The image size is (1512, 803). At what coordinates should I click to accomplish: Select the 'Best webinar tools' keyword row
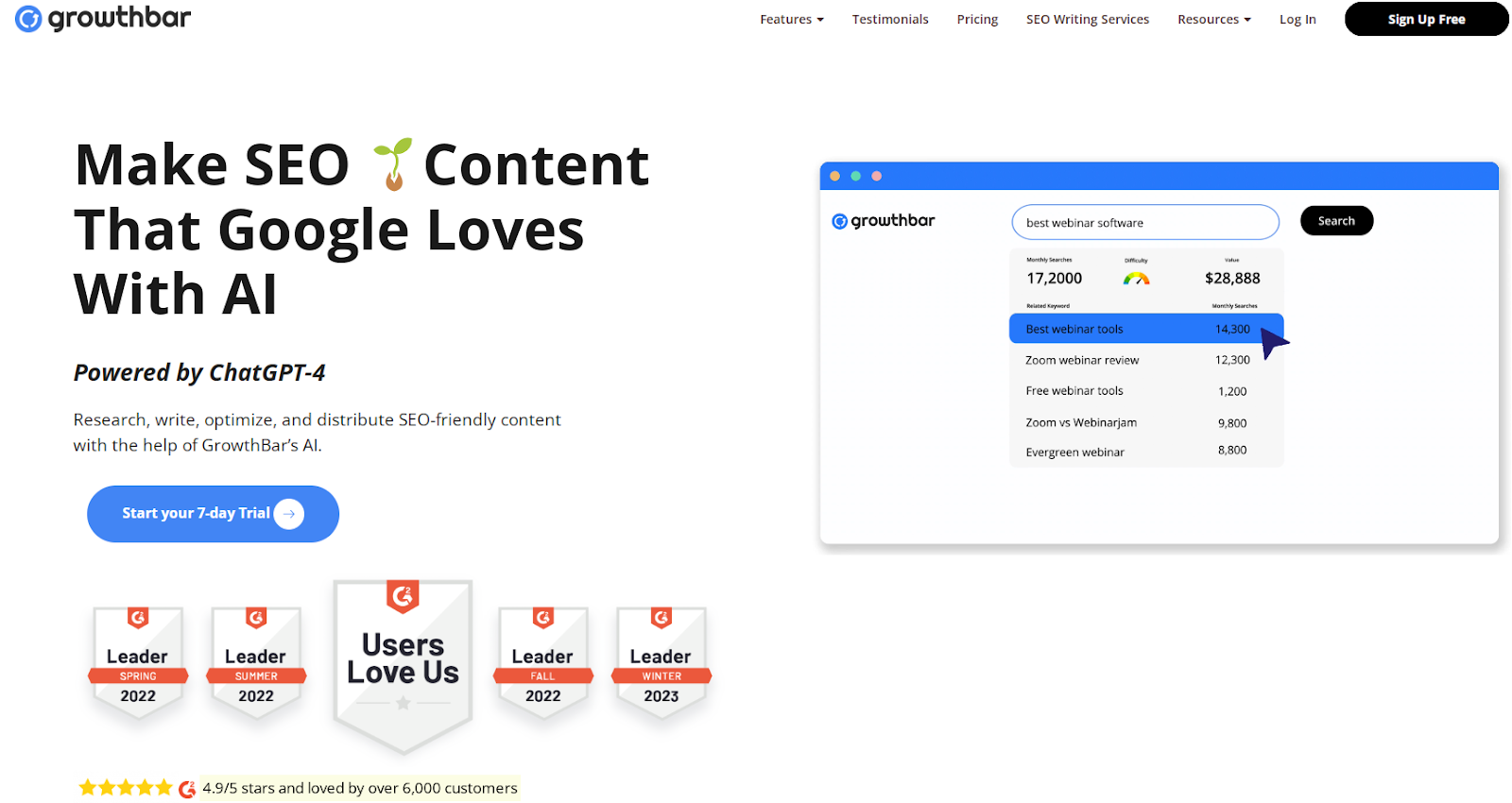tap(1146, 329)
